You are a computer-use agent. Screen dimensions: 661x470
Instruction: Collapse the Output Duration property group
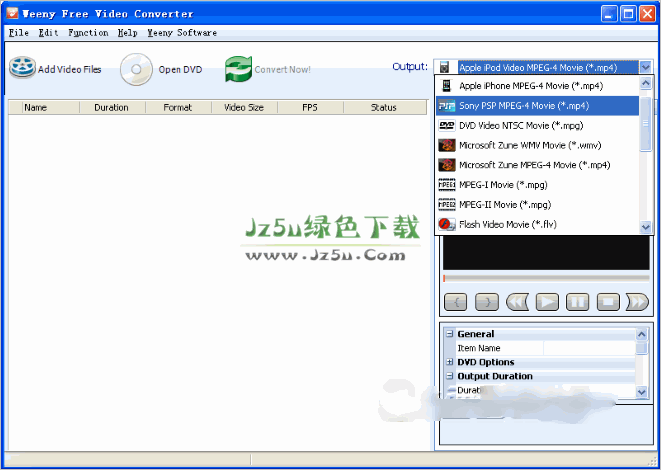click(450, 376)
